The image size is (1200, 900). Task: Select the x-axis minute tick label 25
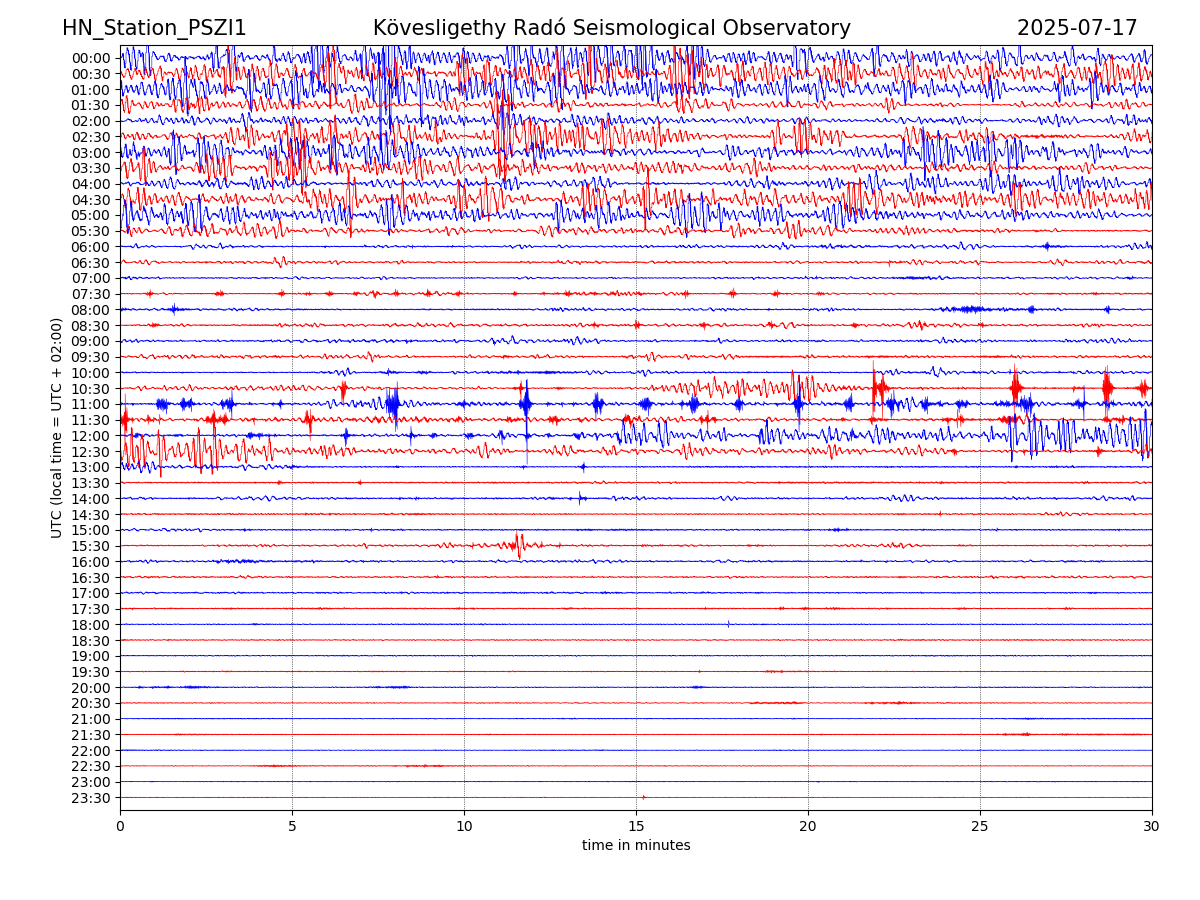coord(980,827)
